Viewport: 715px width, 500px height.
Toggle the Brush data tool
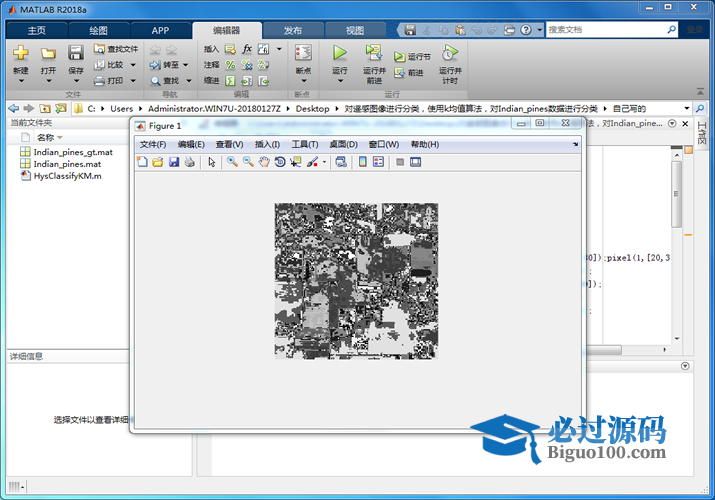tap(313, 162)
